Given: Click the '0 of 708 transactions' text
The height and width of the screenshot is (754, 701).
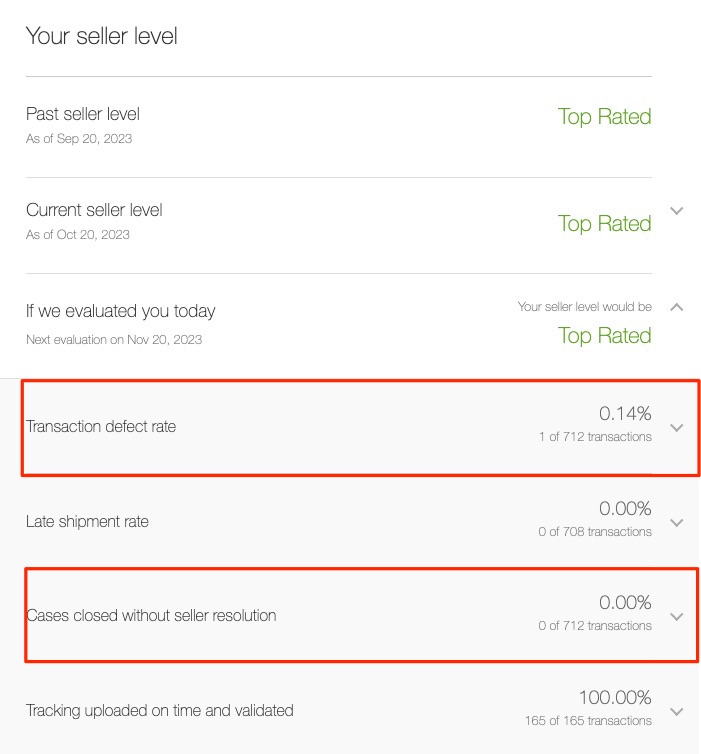Looking at the screenshot, I should tap(594, 532).
